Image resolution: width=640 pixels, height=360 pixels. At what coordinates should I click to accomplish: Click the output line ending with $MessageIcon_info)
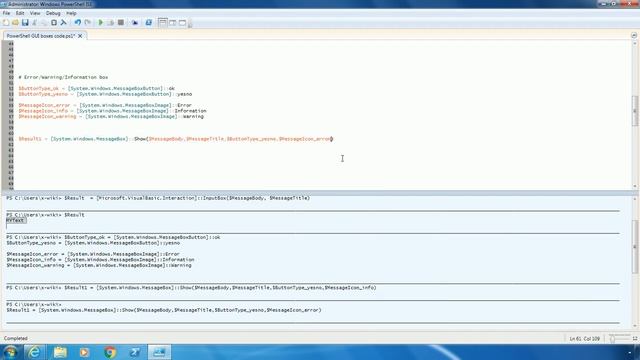[191, 288]
